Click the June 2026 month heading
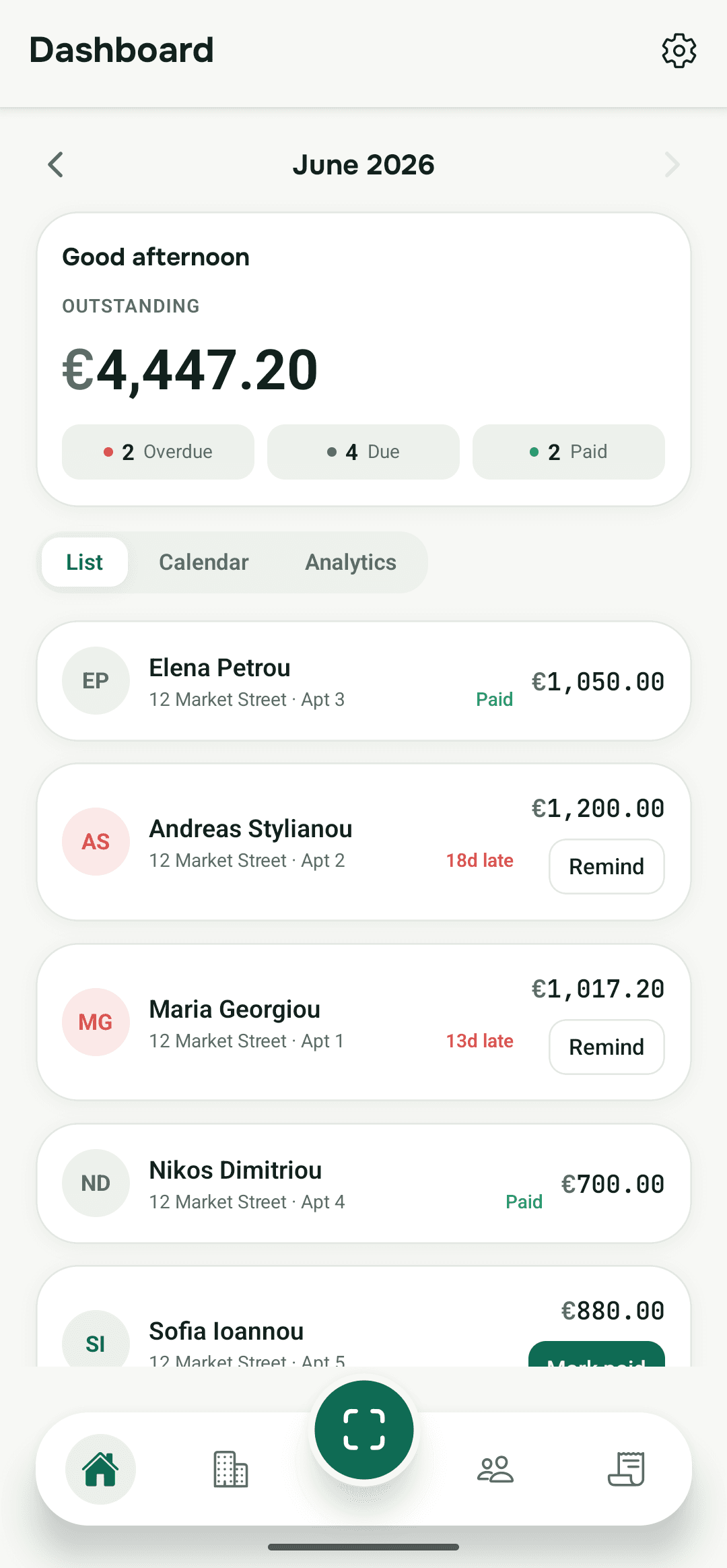Screen dimensions: 727x1568 [363, 165]
